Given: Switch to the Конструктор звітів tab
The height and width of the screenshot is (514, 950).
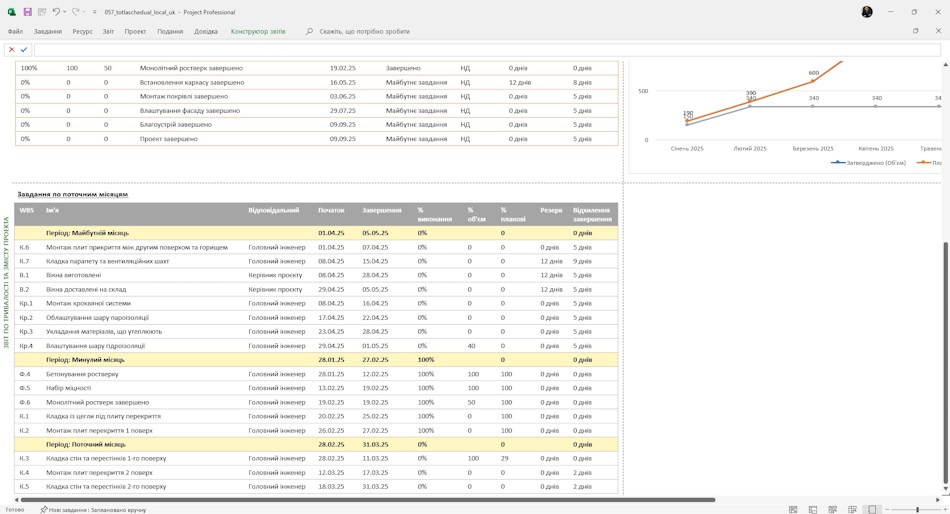Looking at the screenshot, I should (x=258, y=32).
